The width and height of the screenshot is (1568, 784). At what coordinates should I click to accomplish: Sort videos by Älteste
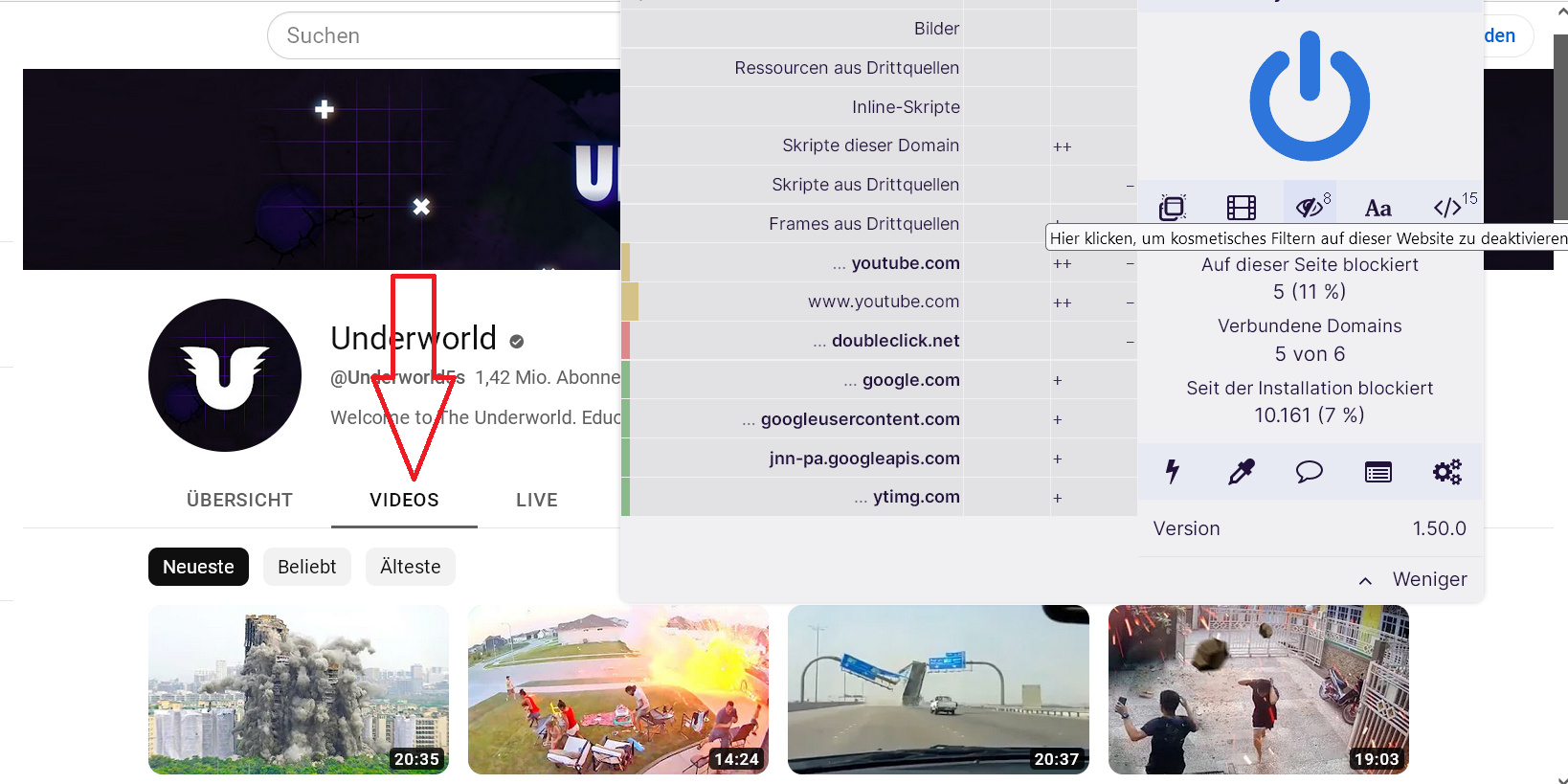[411, 567]
